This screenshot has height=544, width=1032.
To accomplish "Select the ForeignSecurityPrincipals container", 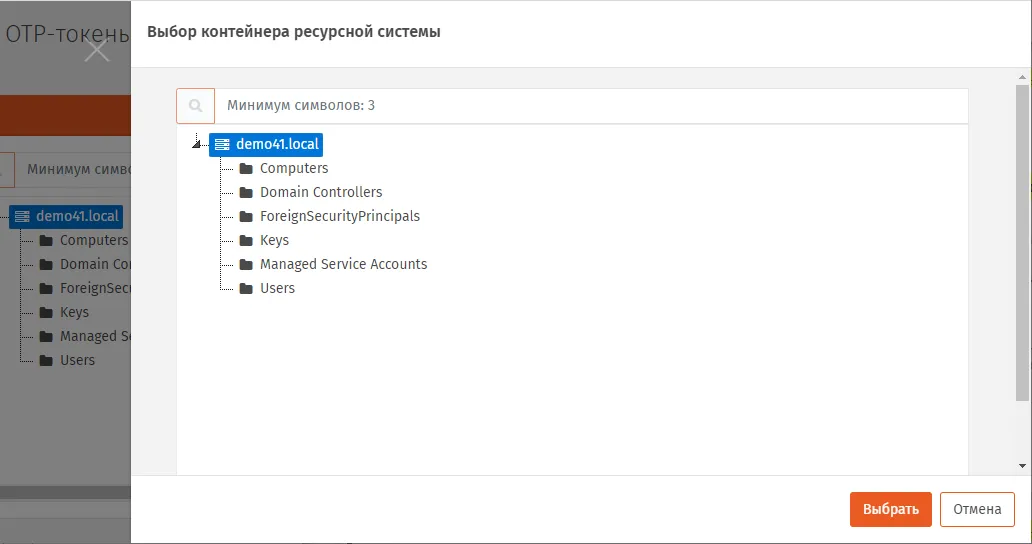I will (340, 216).
